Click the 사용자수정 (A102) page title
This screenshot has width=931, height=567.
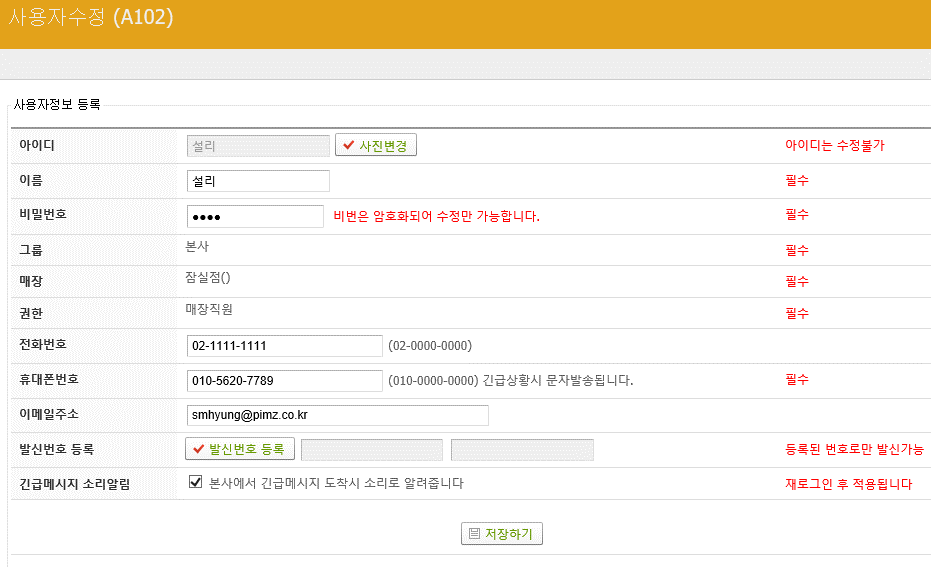pyautogui.click(x=91, y=18)
